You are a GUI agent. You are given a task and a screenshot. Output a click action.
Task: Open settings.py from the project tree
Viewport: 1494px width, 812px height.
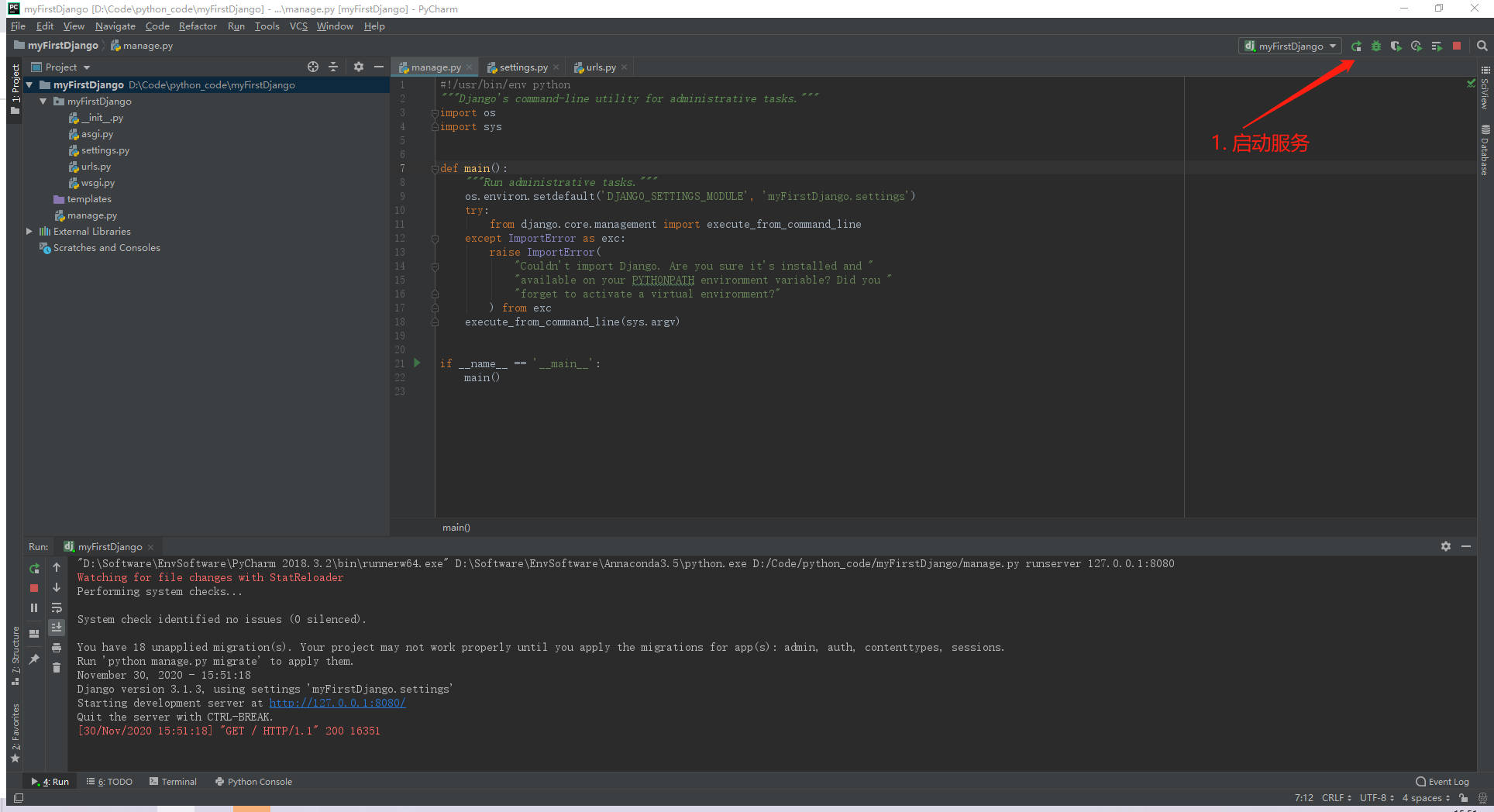(x=99, y=150)
